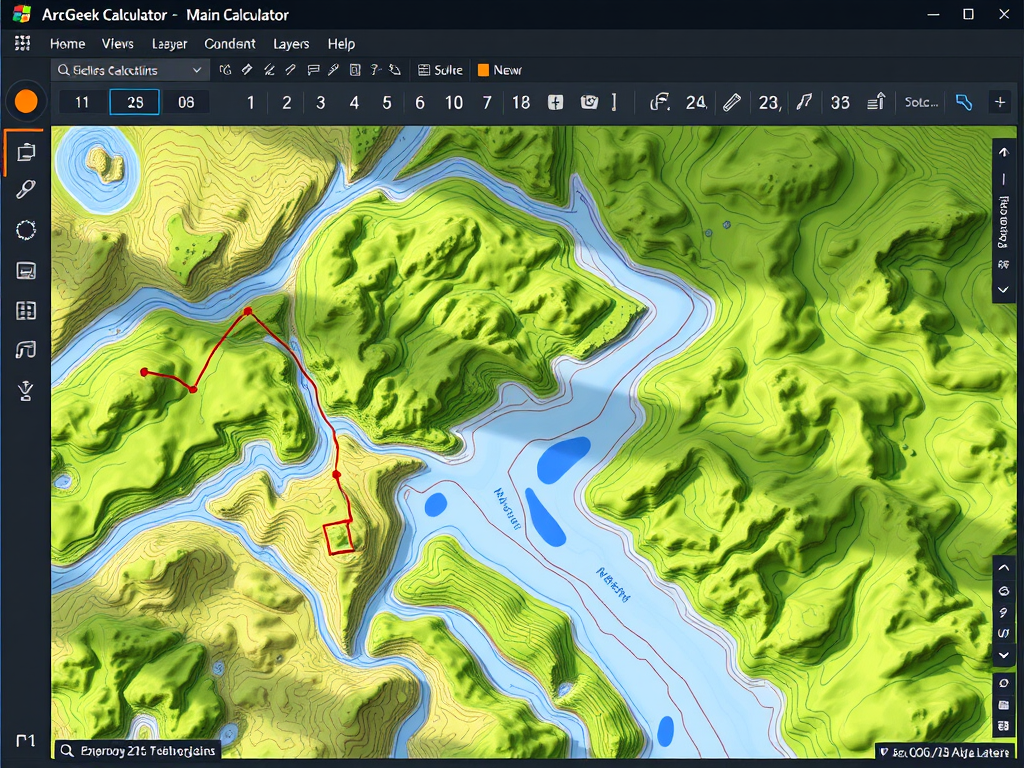Image resolution: width=1024 pixels, height=768 pixels.
Task: Select the copy/duplicate tool in the left sidebar
Action: click(x=26, y=151)
